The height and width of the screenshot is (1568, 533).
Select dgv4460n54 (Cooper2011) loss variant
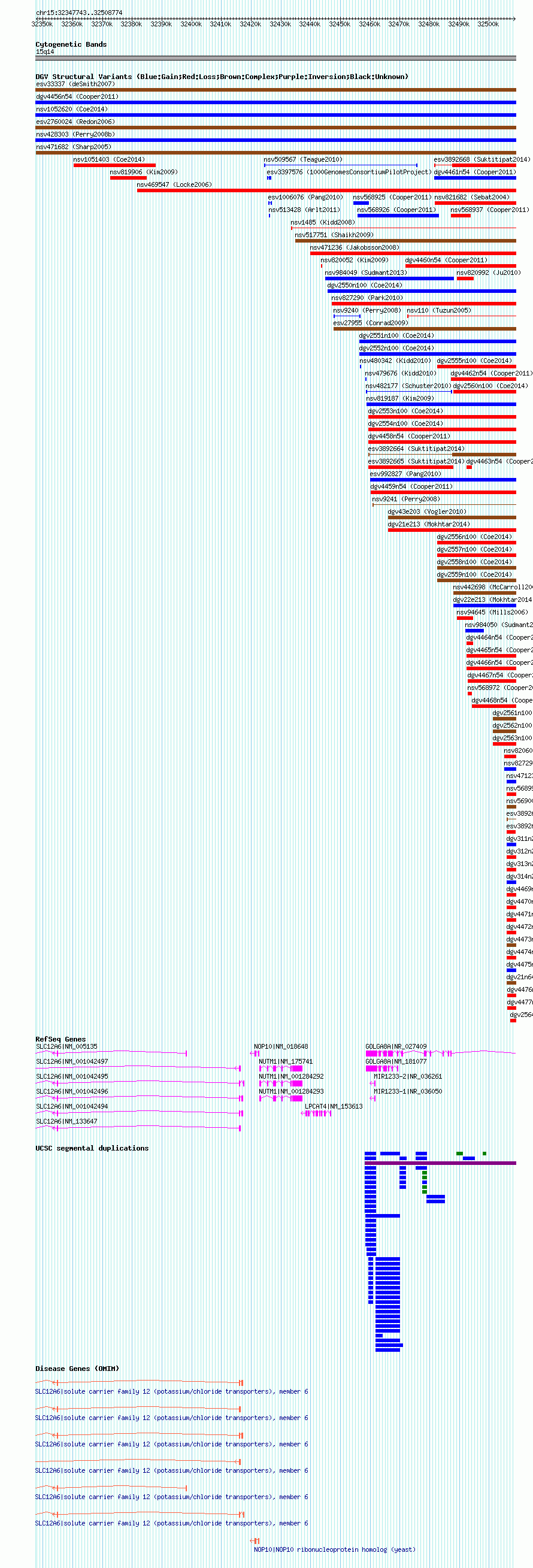click(461, 266)
